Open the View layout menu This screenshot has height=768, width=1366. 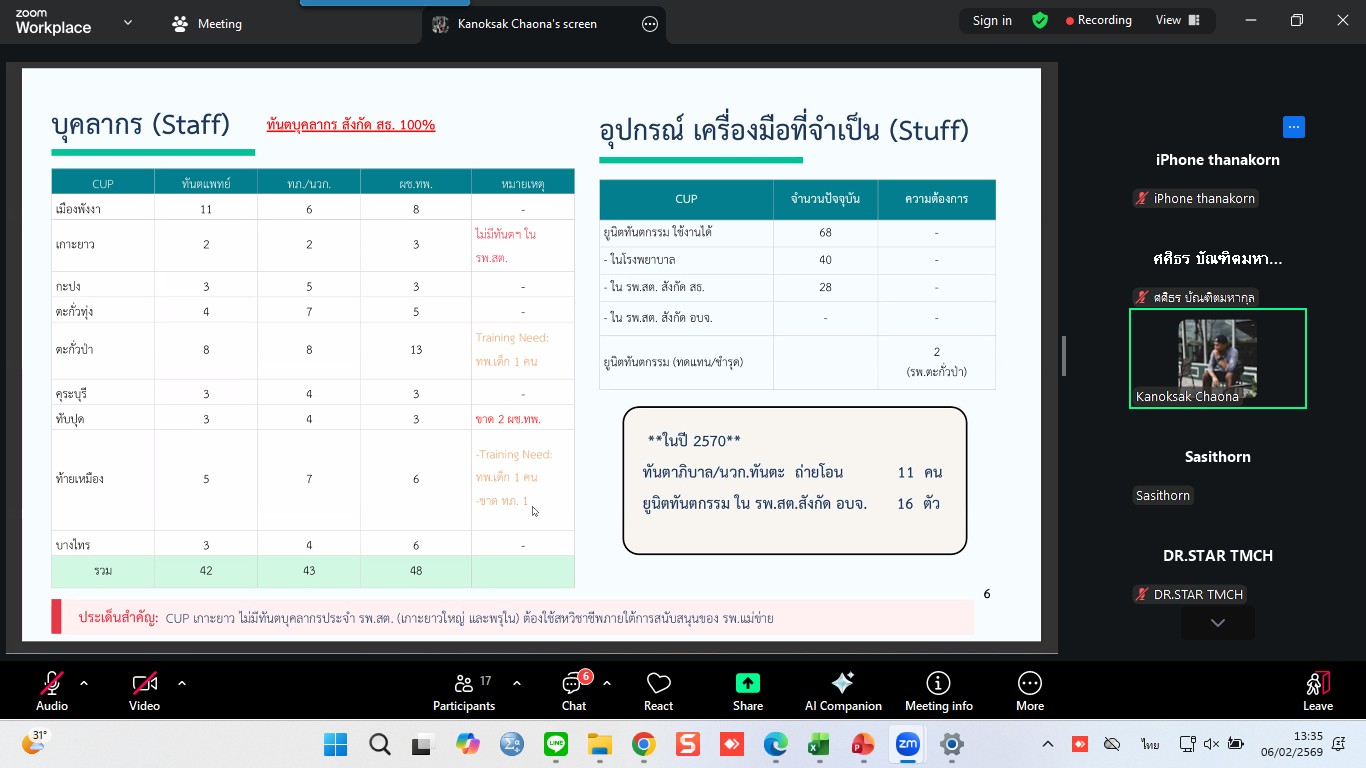pos(1177,21)
